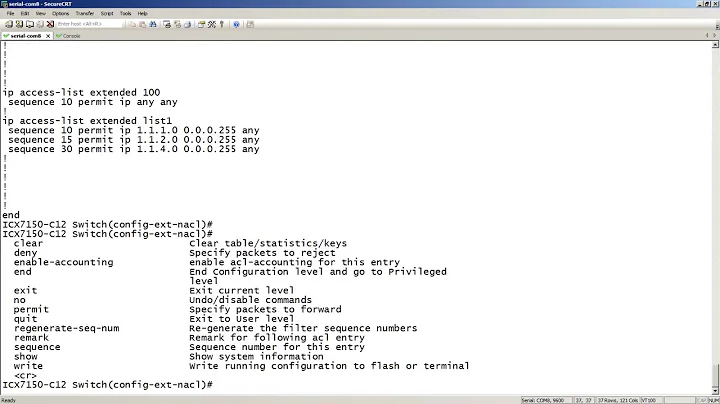Click 'Re-generate the filter sequence numbers' text

303,328
